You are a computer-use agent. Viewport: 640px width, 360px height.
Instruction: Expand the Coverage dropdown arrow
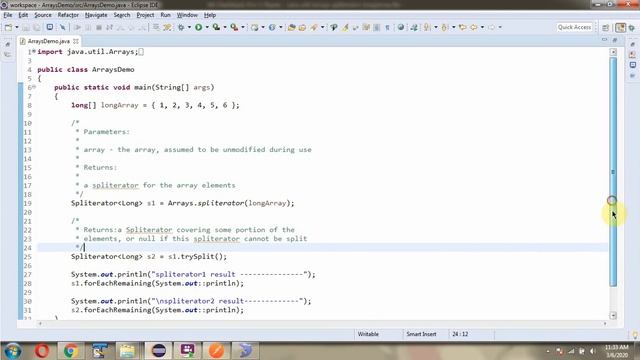pyautogui.click(x=225, y=27)
